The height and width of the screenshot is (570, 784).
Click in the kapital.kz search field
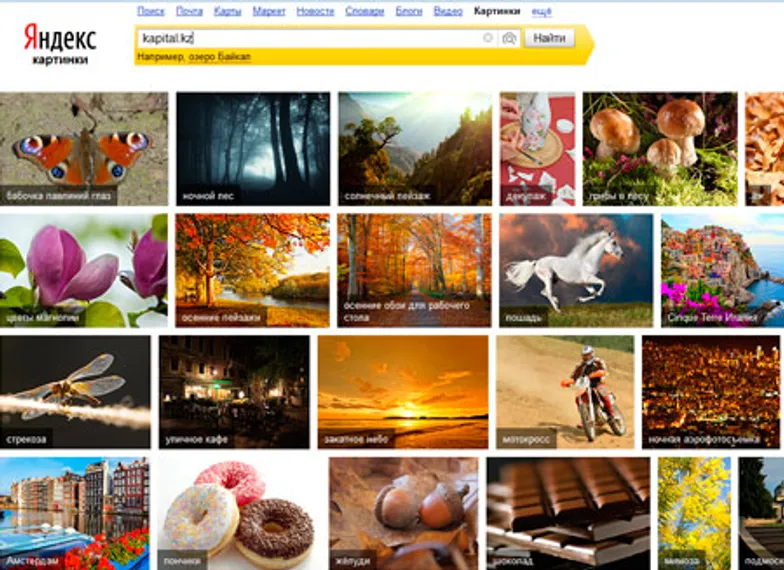(x=308, y=38)
